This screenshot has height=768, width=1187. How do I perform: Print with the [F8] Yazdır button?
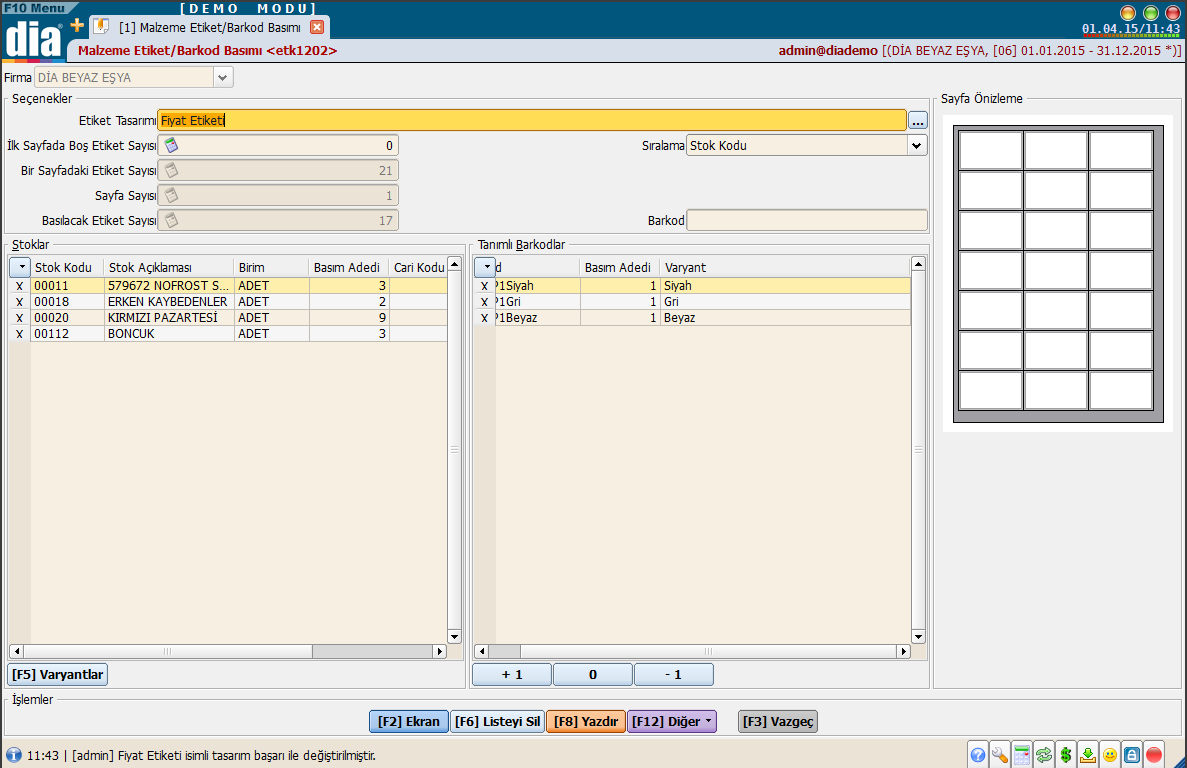[x=586, y=721]
